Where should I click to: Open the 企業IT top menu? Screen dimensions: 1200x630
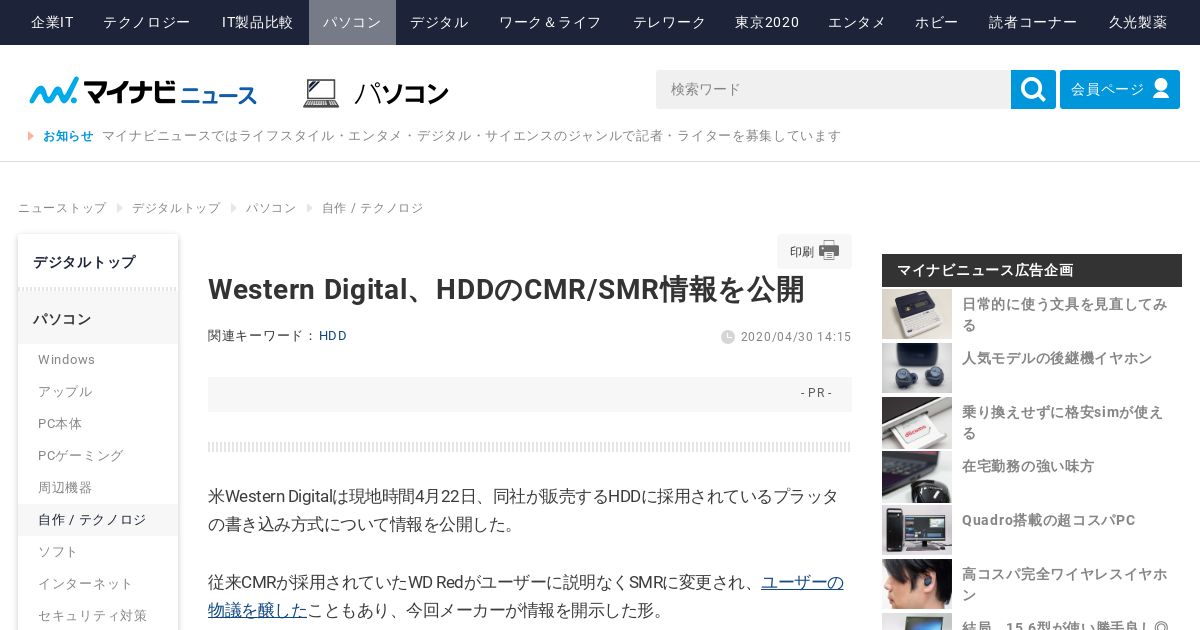coord(52,22)
